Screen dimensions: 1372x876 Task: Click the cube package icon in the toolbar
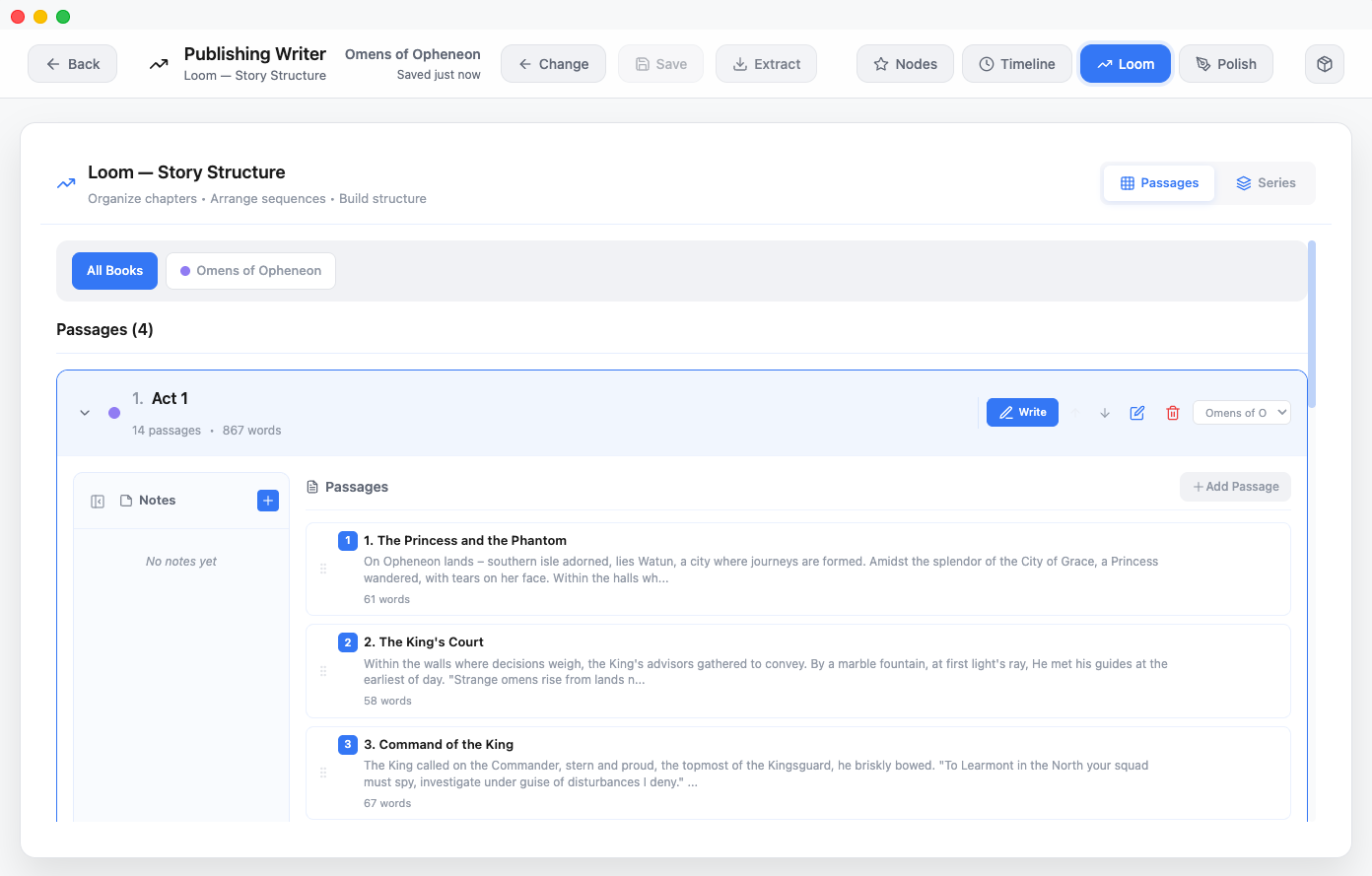[x=1324, y=63]
